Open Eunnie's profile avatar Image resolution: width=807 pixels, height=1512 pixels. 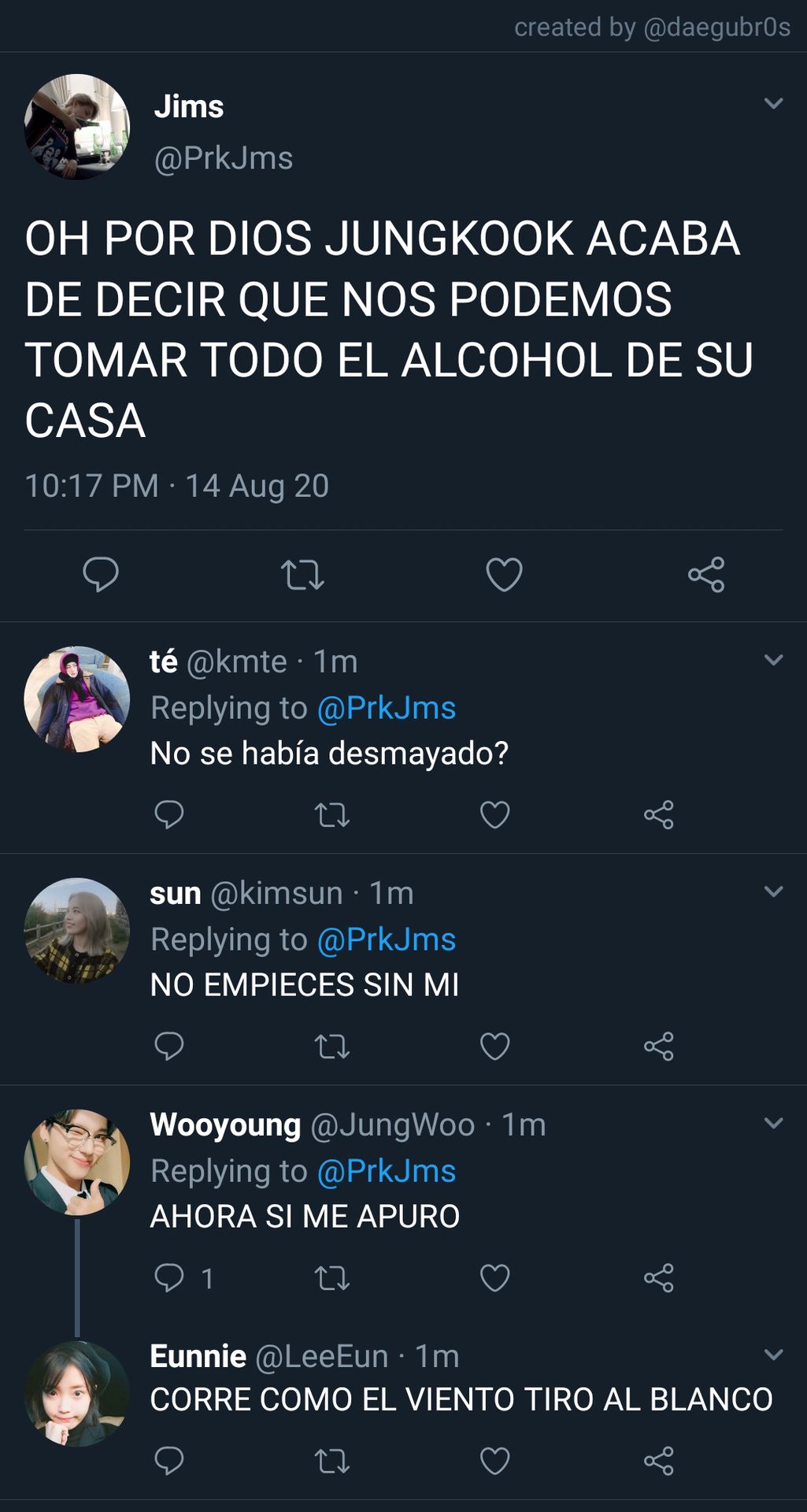click(x=76, y=1394)
